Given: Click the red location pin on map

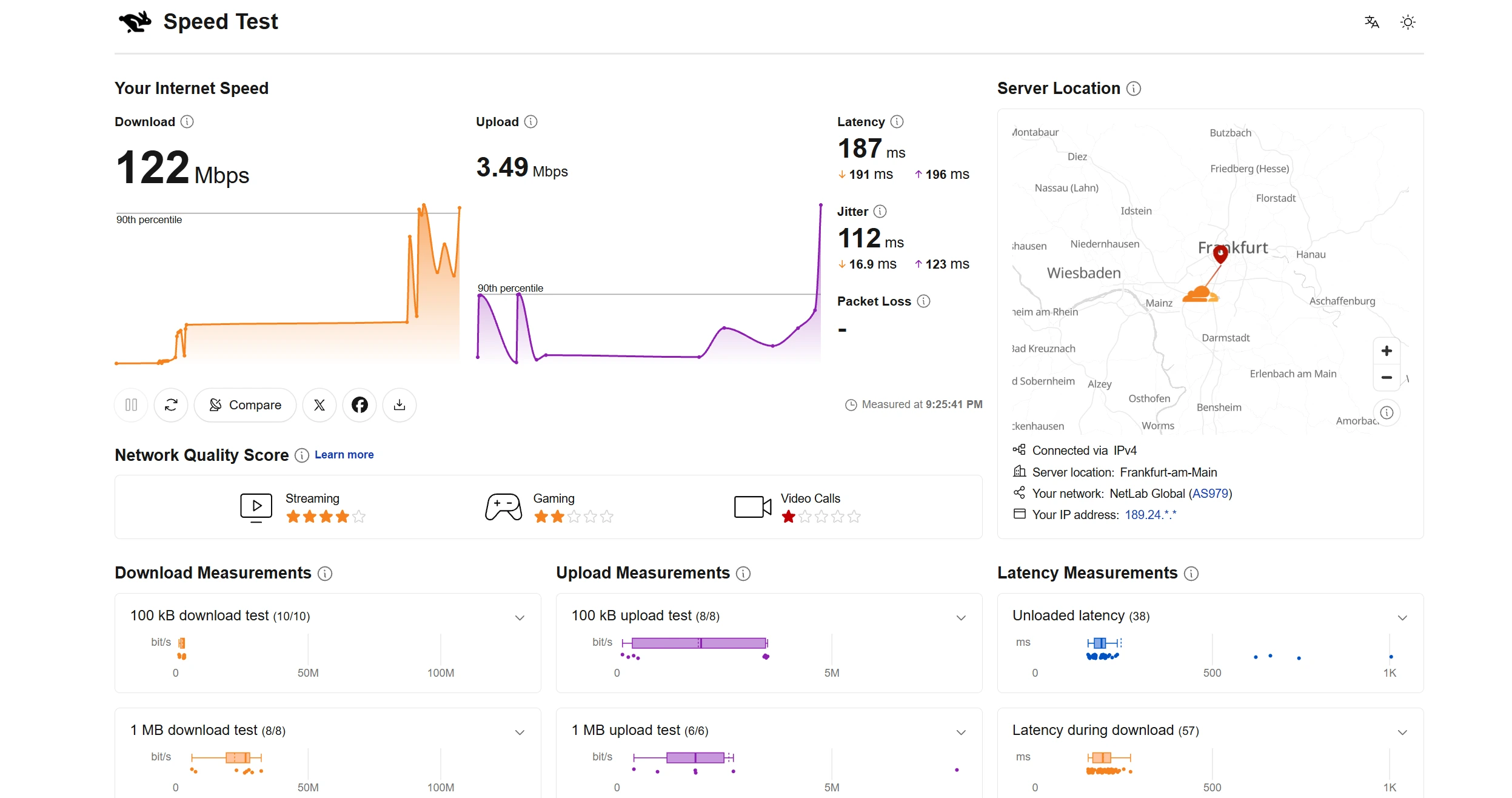Looking at the screenshot, I should (x=1220, y=253).
